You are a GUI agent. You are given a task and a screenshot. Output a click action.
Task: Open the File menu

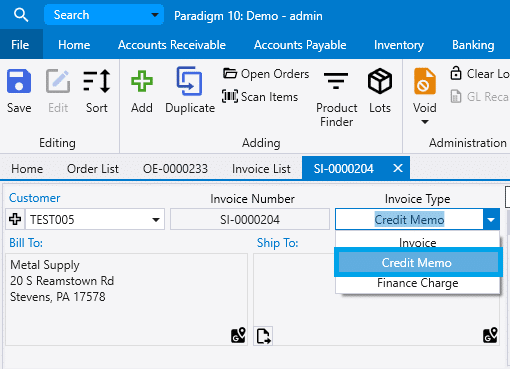tap(20, 45)
